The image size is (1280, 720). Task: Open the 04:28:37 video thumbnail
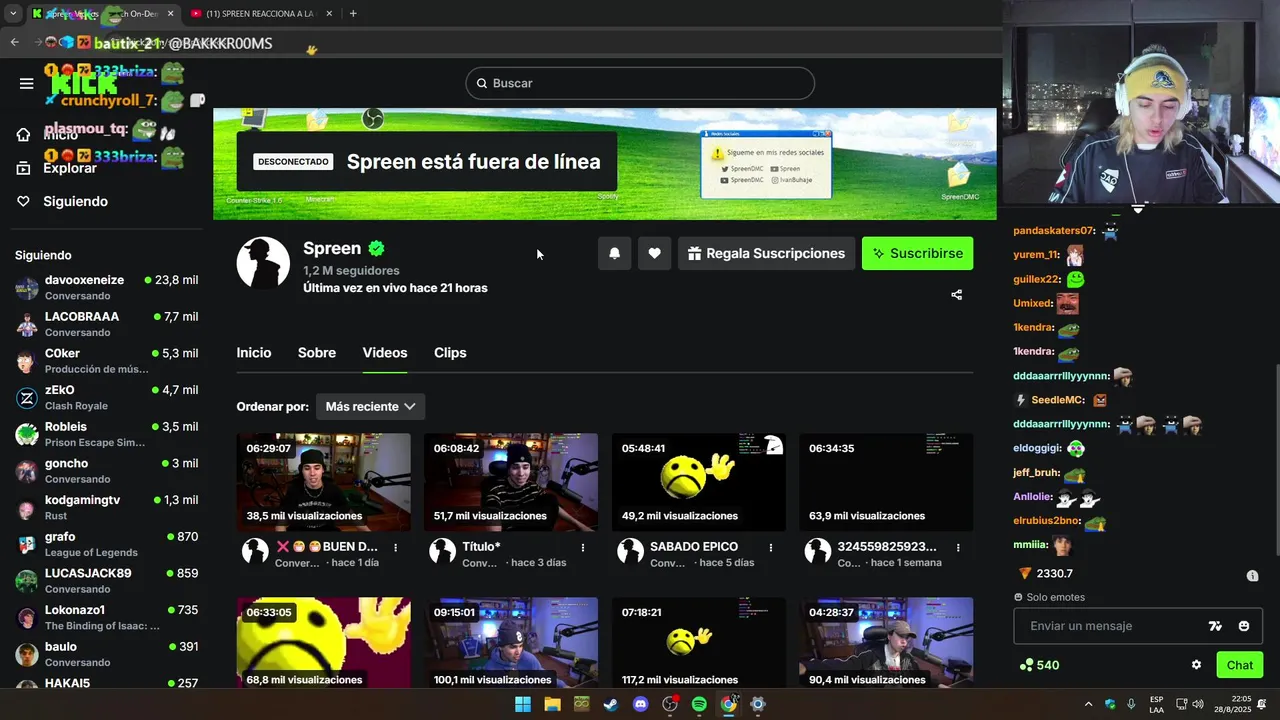point(886,643)
